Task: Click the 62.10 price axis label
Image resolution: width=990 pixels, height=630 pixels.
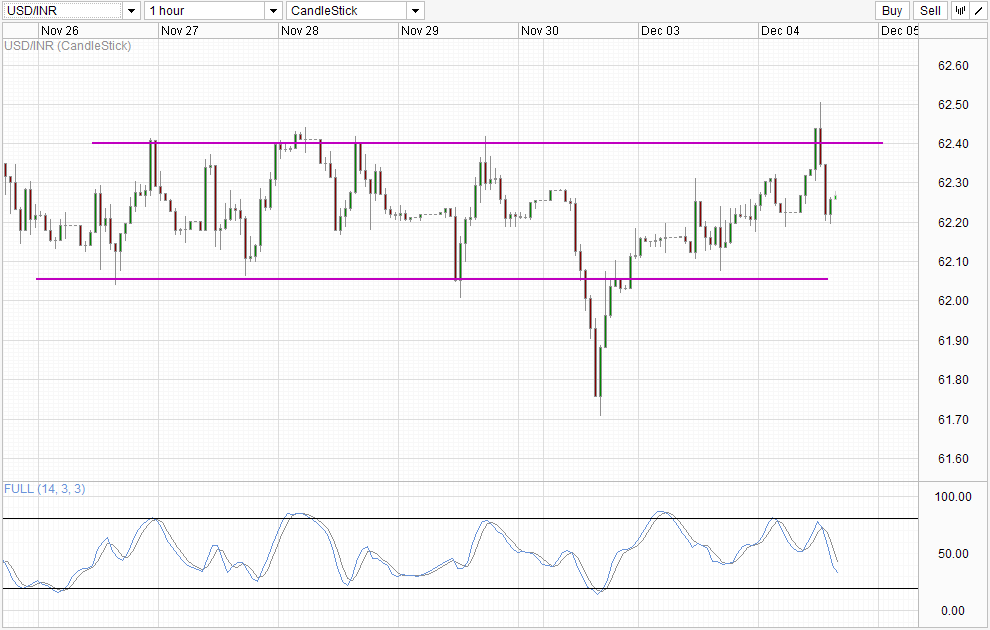Action: [953, 262]
